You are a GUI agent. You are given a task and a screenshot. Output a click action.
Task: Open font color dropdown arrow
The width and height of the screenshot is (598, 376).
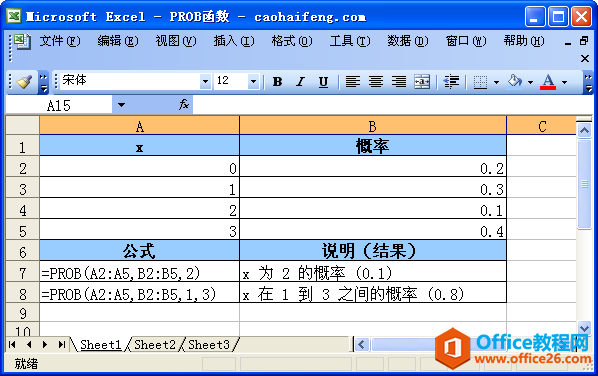[564, 82]
